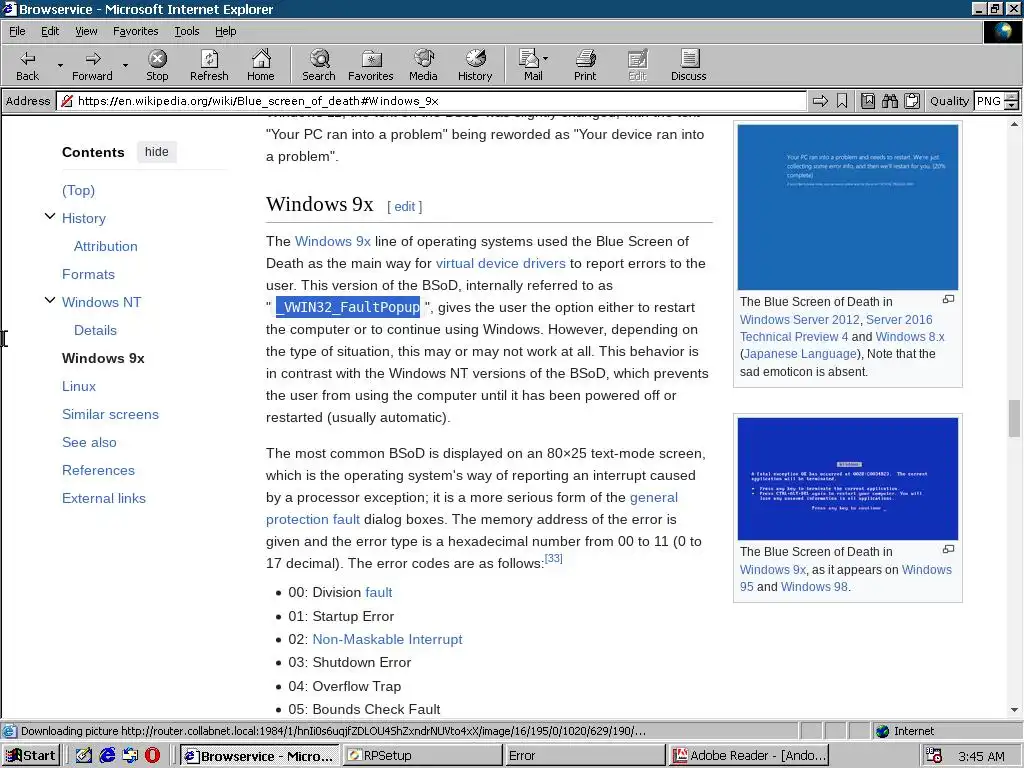Image resolution: width=1024 pixels, height=768 pixels.
Task: Open Attribution in contents list
Action: pyautogui.click(x=106, y=246)
